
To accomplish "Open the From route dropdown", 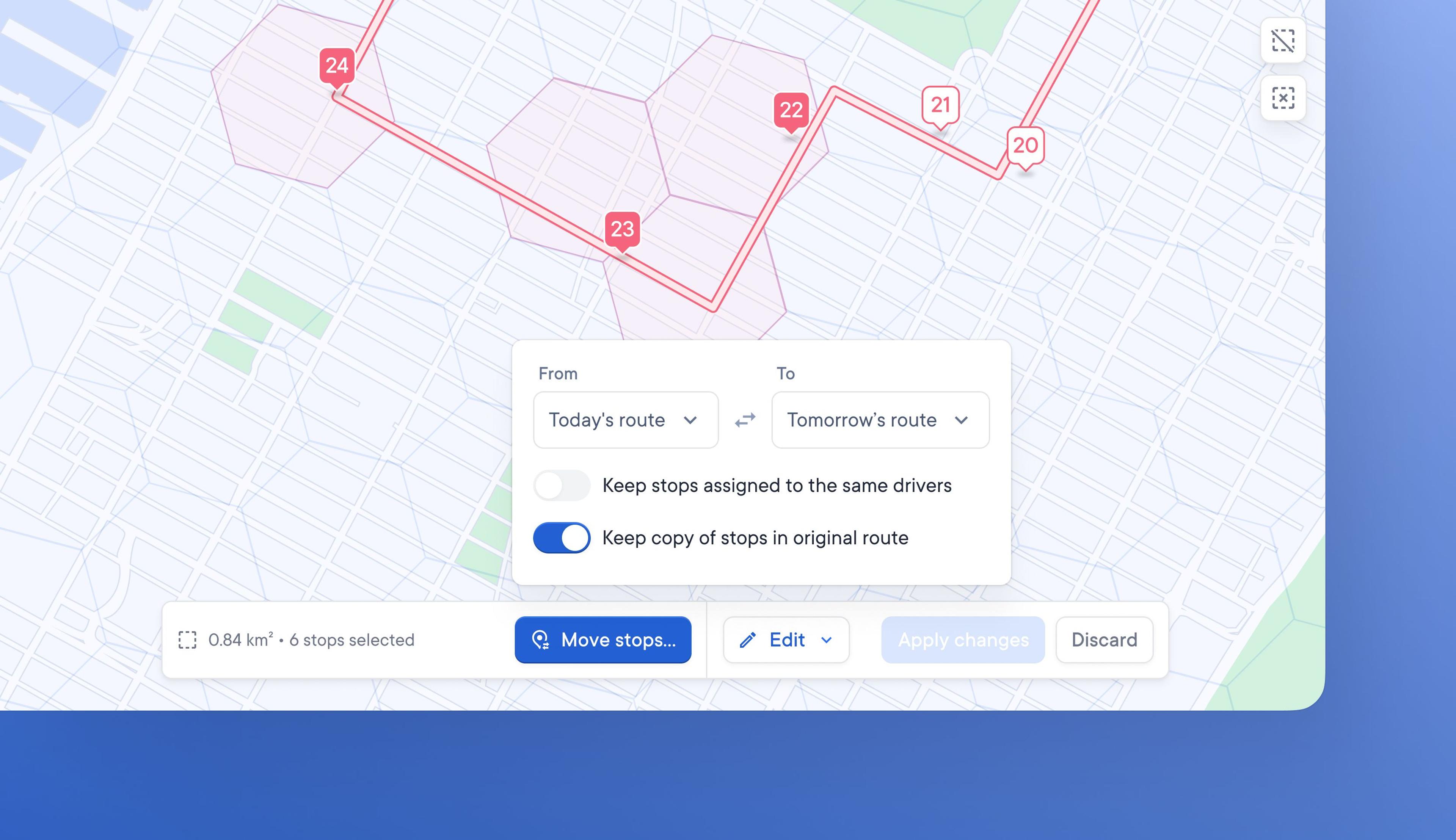I will (x=626, y=420).
